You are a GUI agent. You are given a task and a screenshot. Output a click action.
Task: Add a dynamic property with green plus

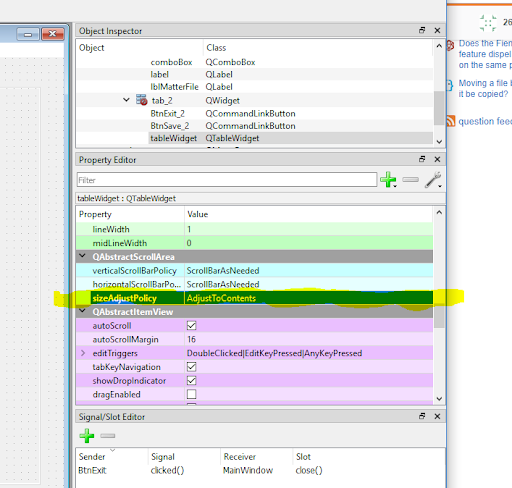388,180
